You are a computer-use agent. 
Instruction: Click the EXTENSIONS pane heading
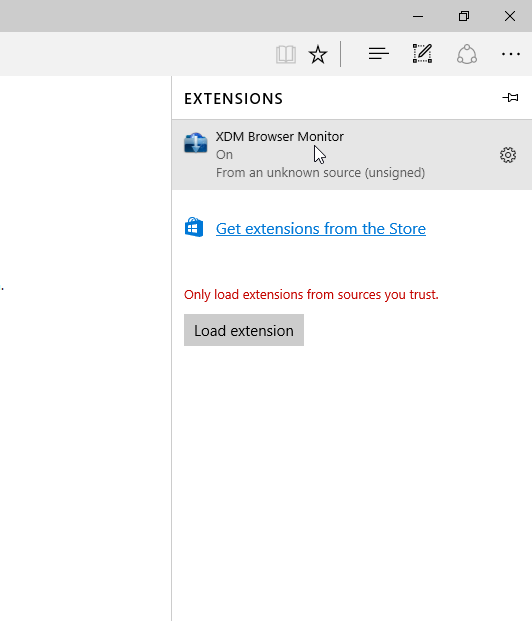coord(233,99)
